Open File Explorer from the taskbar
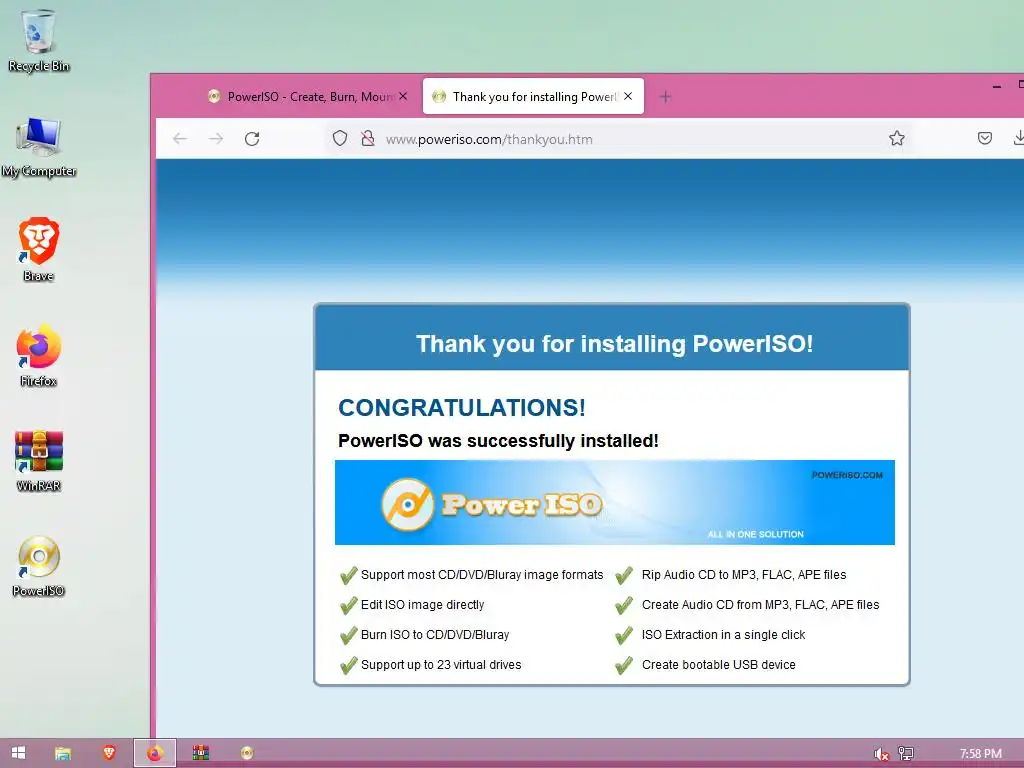This screenshot has width=1024, height=768. click(63, 753)
